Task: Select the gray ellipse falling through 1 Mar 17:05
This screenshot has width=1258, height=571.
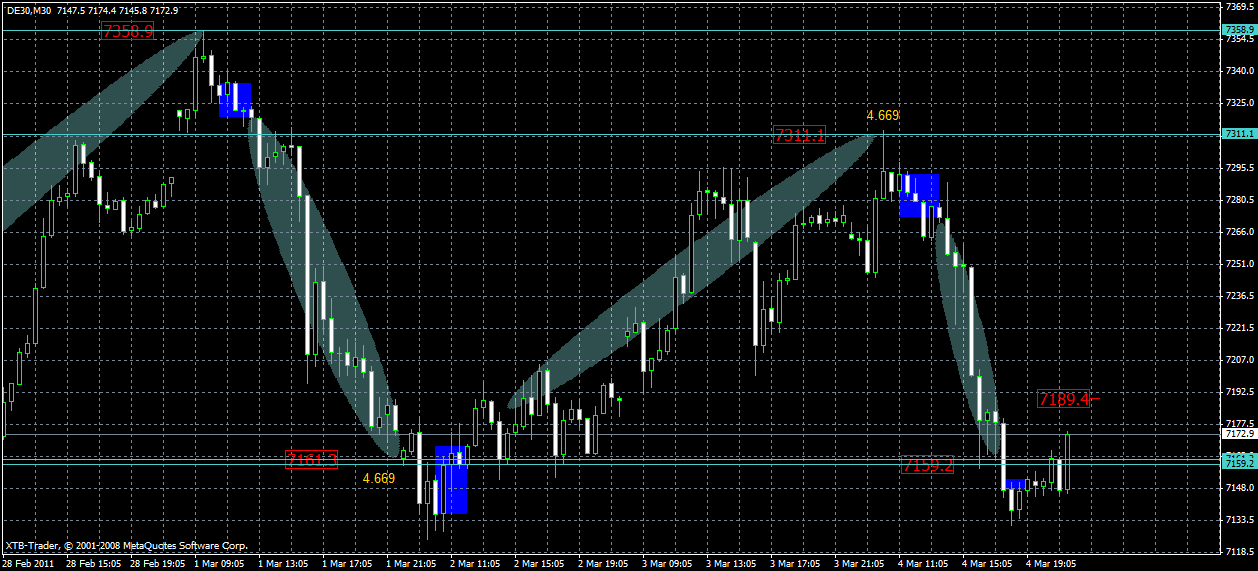Action: 324,287
